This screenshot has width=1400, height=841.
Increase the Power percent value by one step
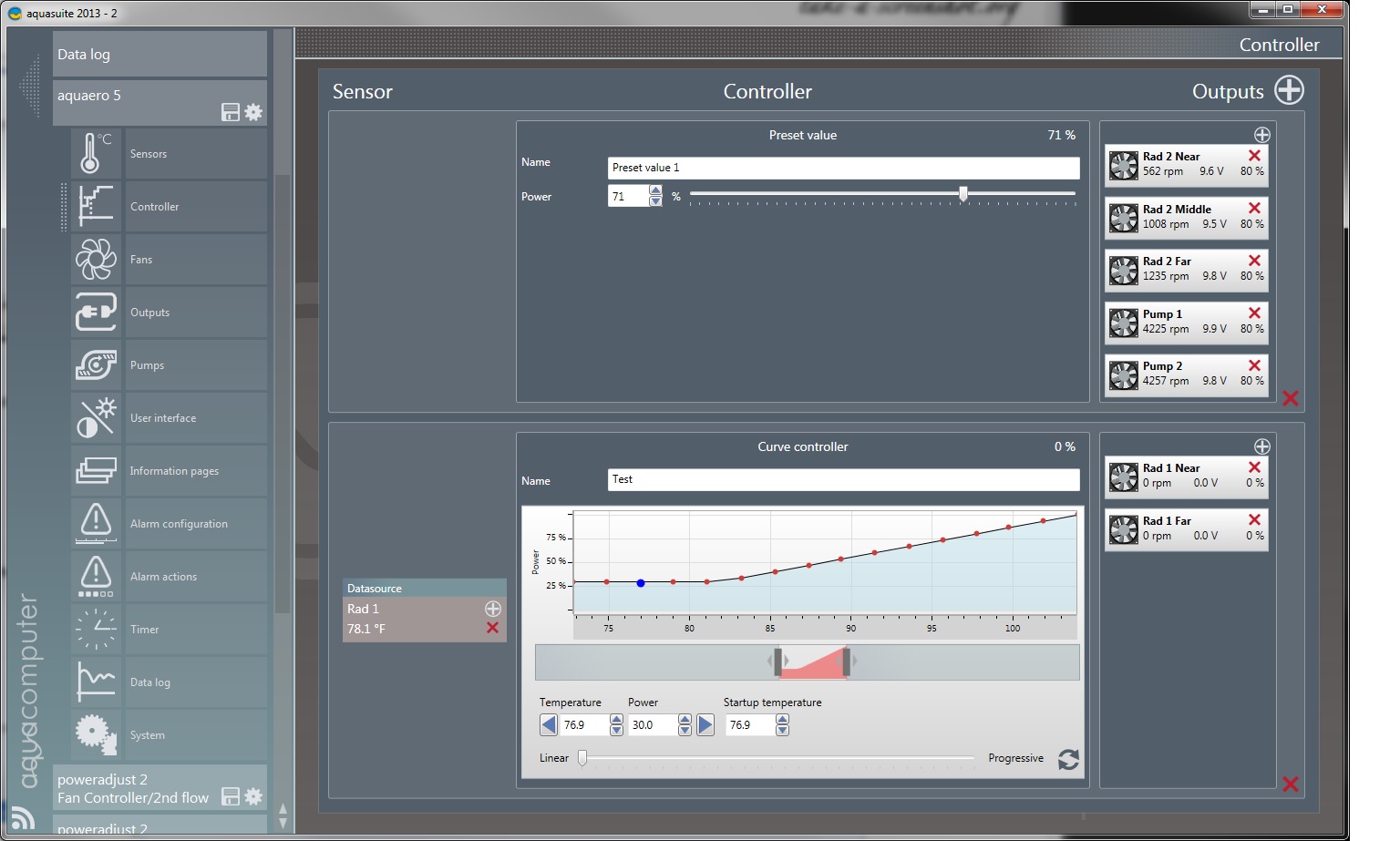pyautogui.click(x=655, y=190)
